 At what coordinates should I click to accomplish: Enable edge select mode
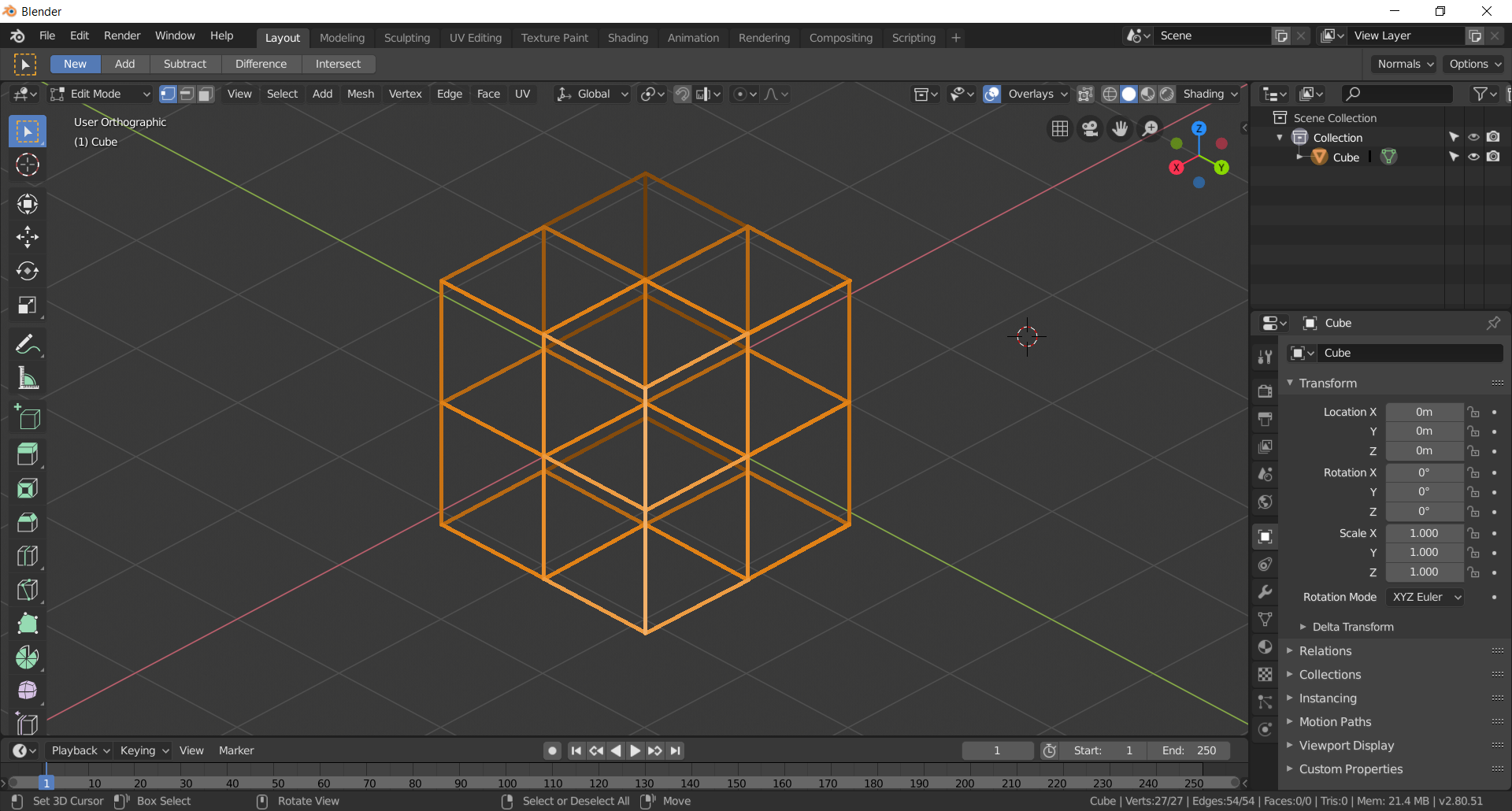pyautogui.click(x=187, y=94)
